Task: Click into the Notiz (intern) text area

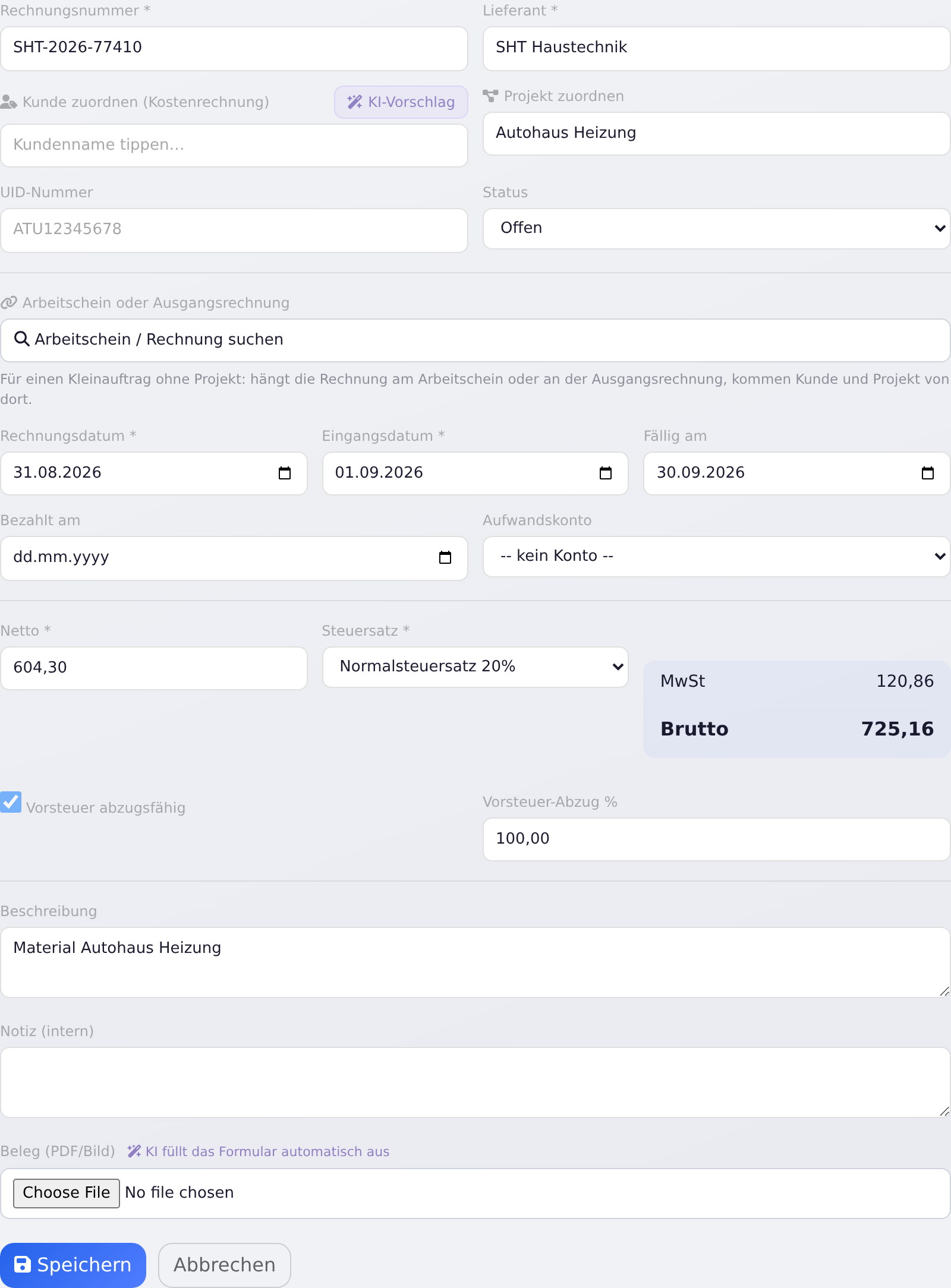Action: [x=475, y=1082]
